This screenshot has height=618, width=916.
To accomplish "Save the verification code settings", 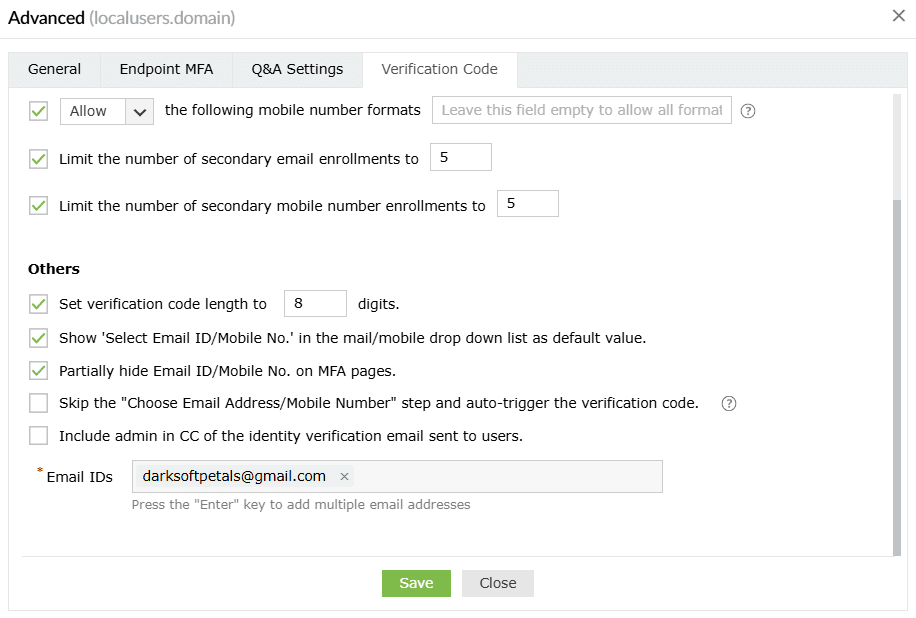I will 416,583.
